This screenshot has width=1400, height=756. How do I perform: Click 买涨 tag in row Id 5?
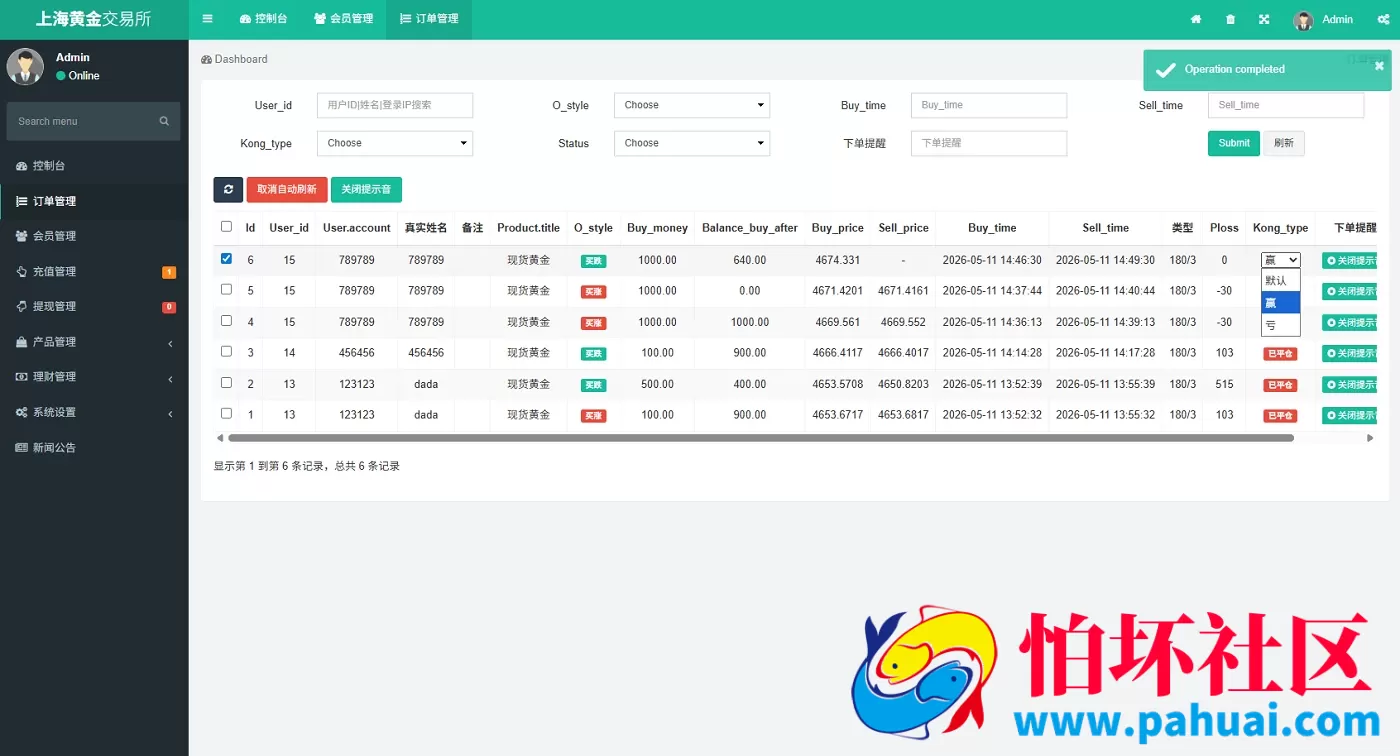pos(593,292)
